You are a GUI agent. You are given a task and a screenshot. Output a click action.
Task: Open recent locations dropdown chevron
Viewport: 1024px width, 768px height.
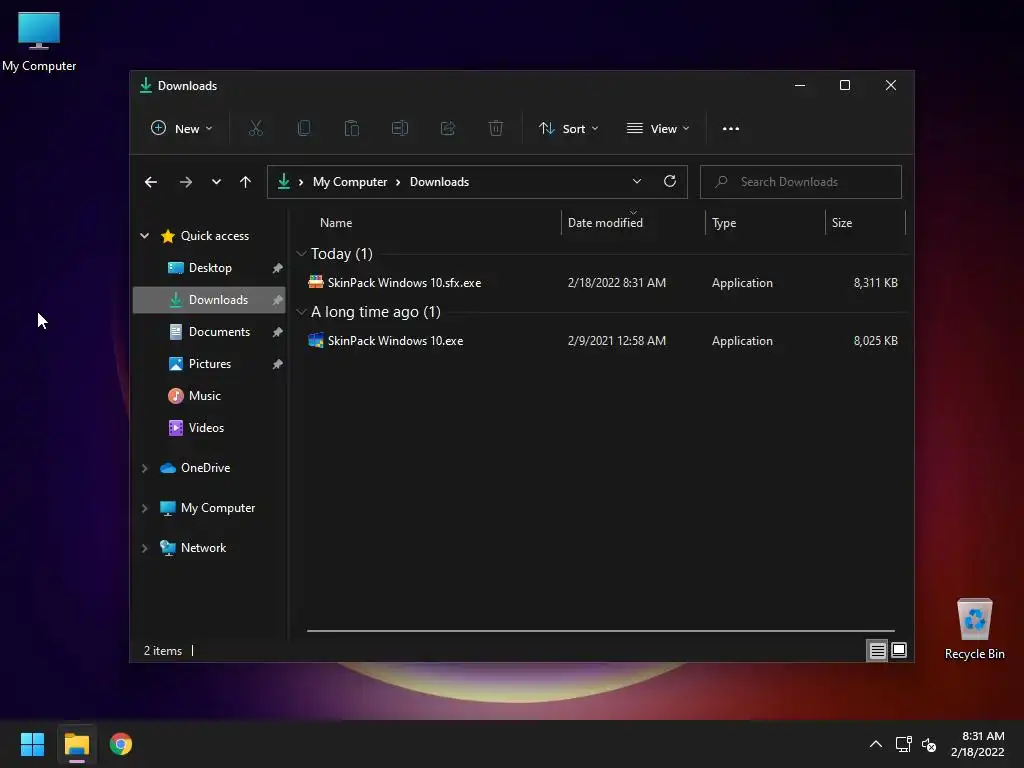point(216,182)
